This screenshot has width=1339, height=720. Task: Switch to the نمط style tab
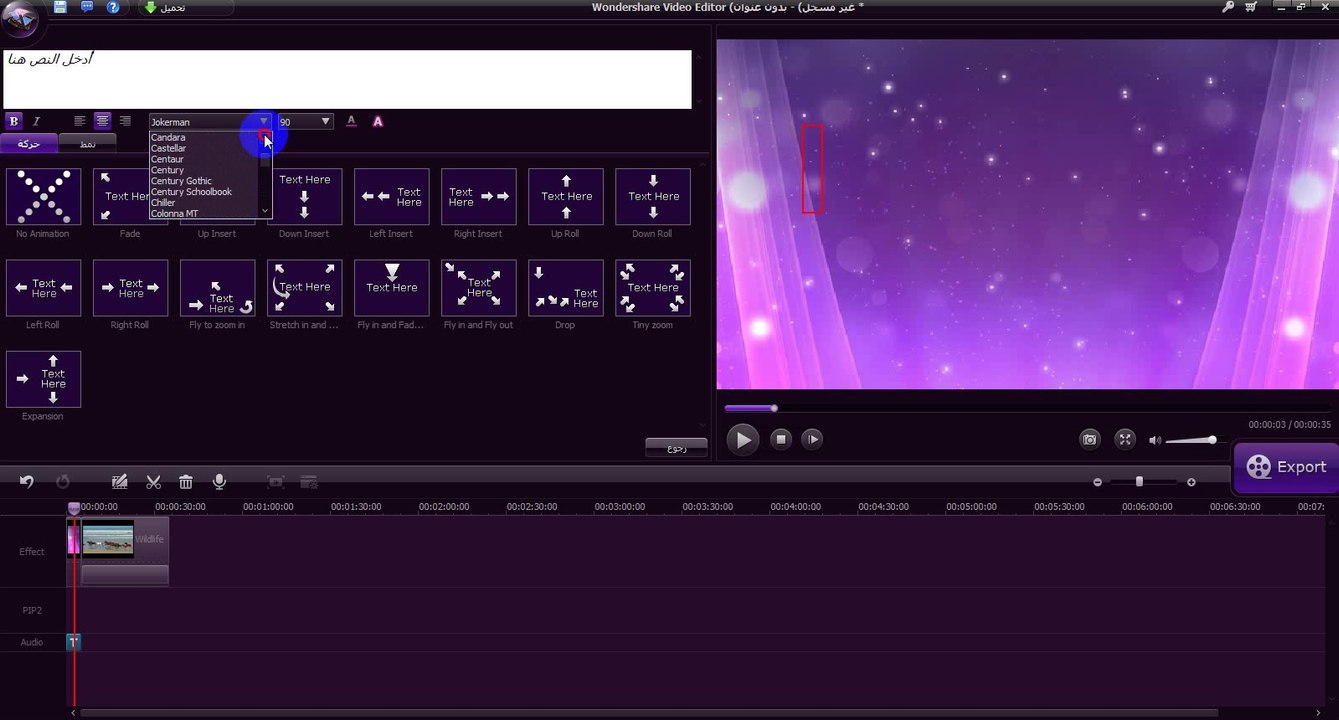tap(88, 143)
